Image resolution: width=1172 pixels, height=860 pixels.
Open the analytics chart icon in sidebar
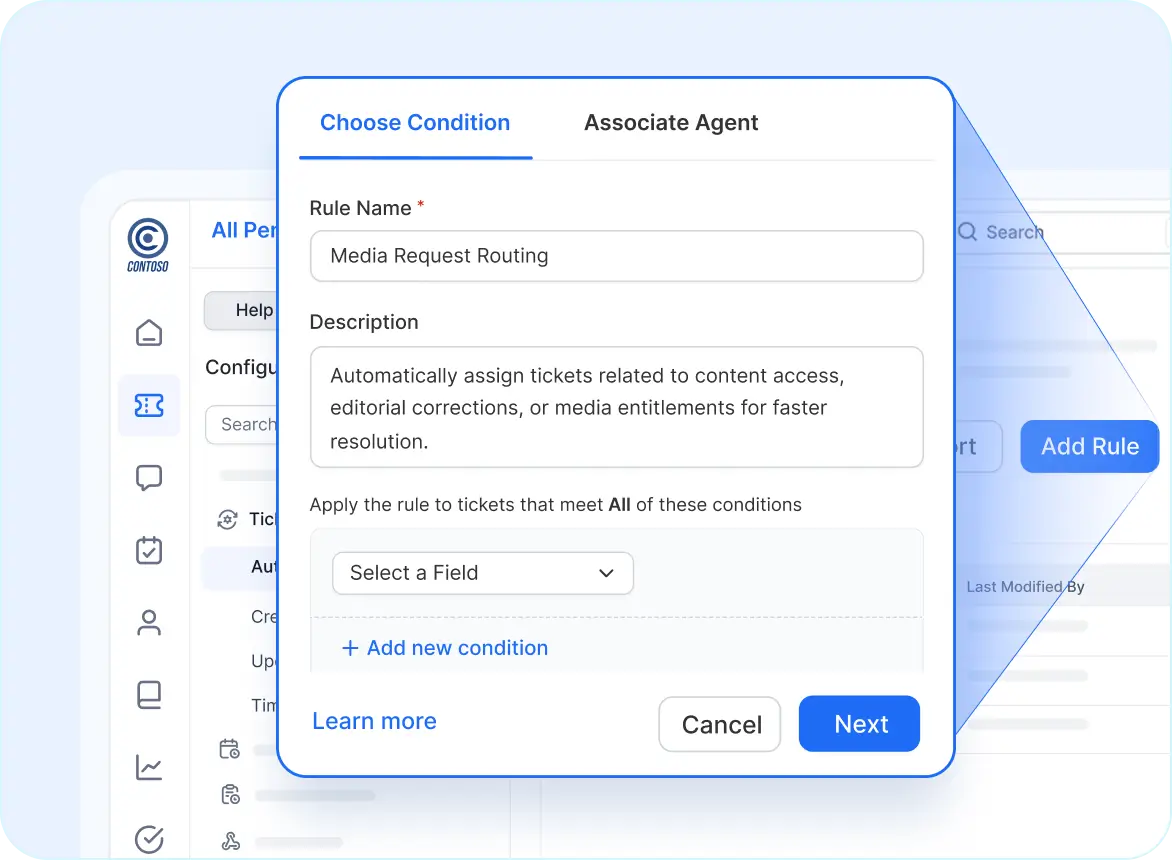click(149, 767)
